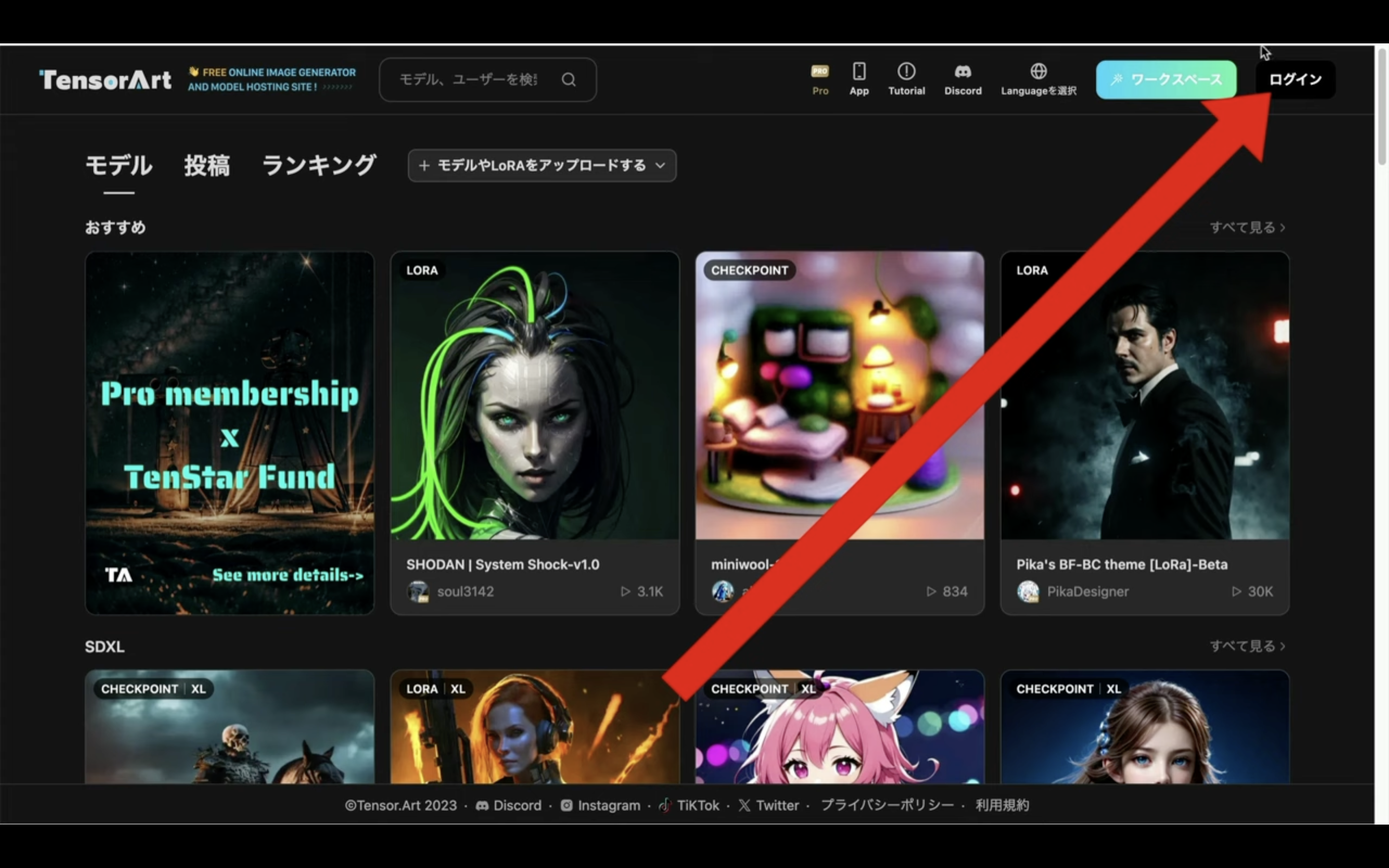Open the miniwool author avatar
The height and width of the screenshot is (868, 1389).
pyautogui.click(x=722, y=591)
